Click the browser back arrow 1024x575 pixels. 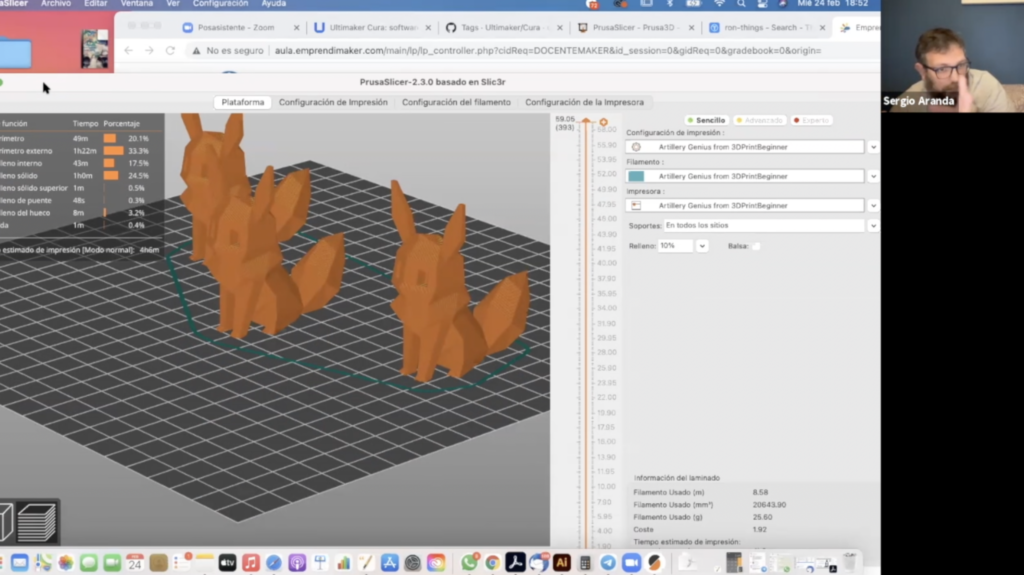point(129,50)
